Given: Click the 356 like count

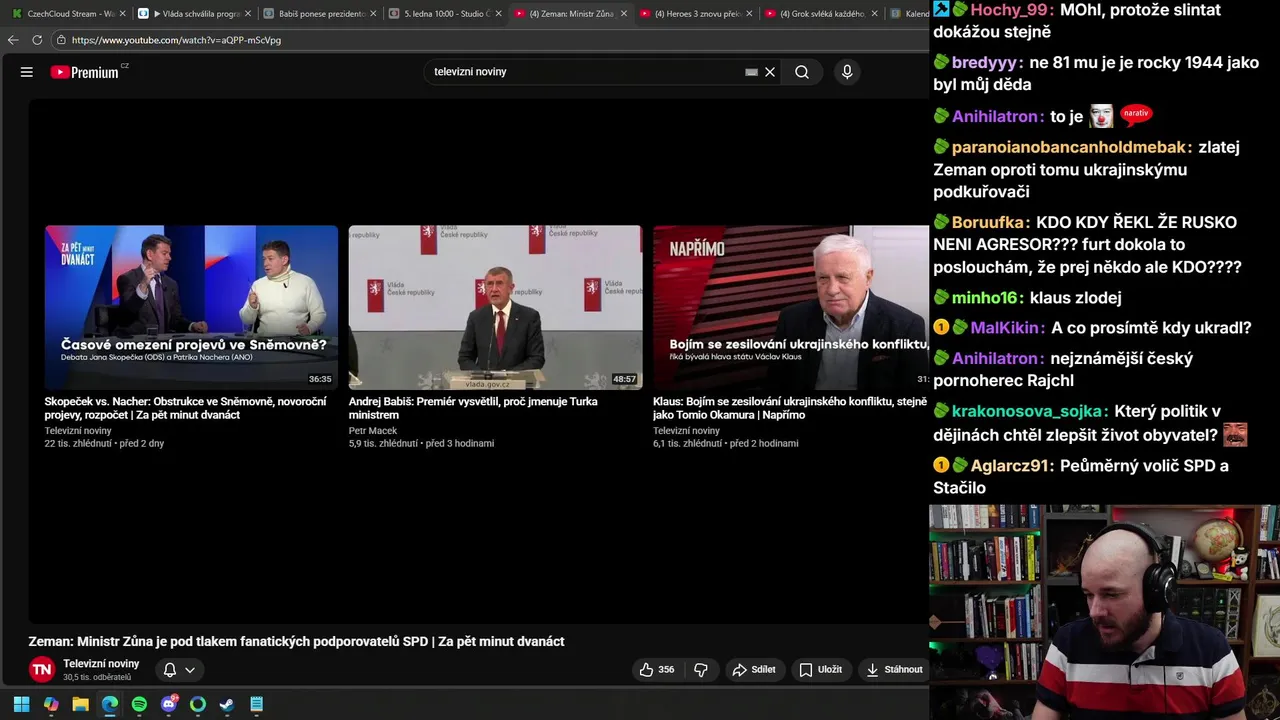Looking at the screenshot, I should pyautogui.click(x=666, y=670).
